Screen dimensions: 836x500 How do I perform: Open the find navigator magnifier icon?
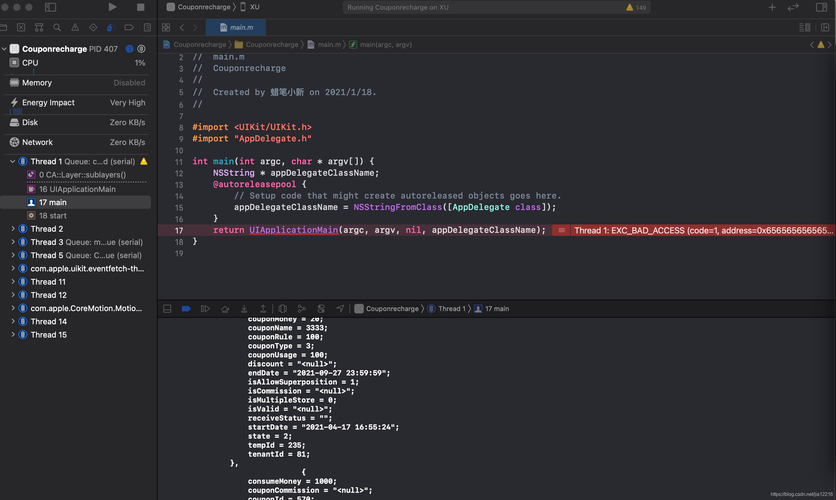point(57,27)
